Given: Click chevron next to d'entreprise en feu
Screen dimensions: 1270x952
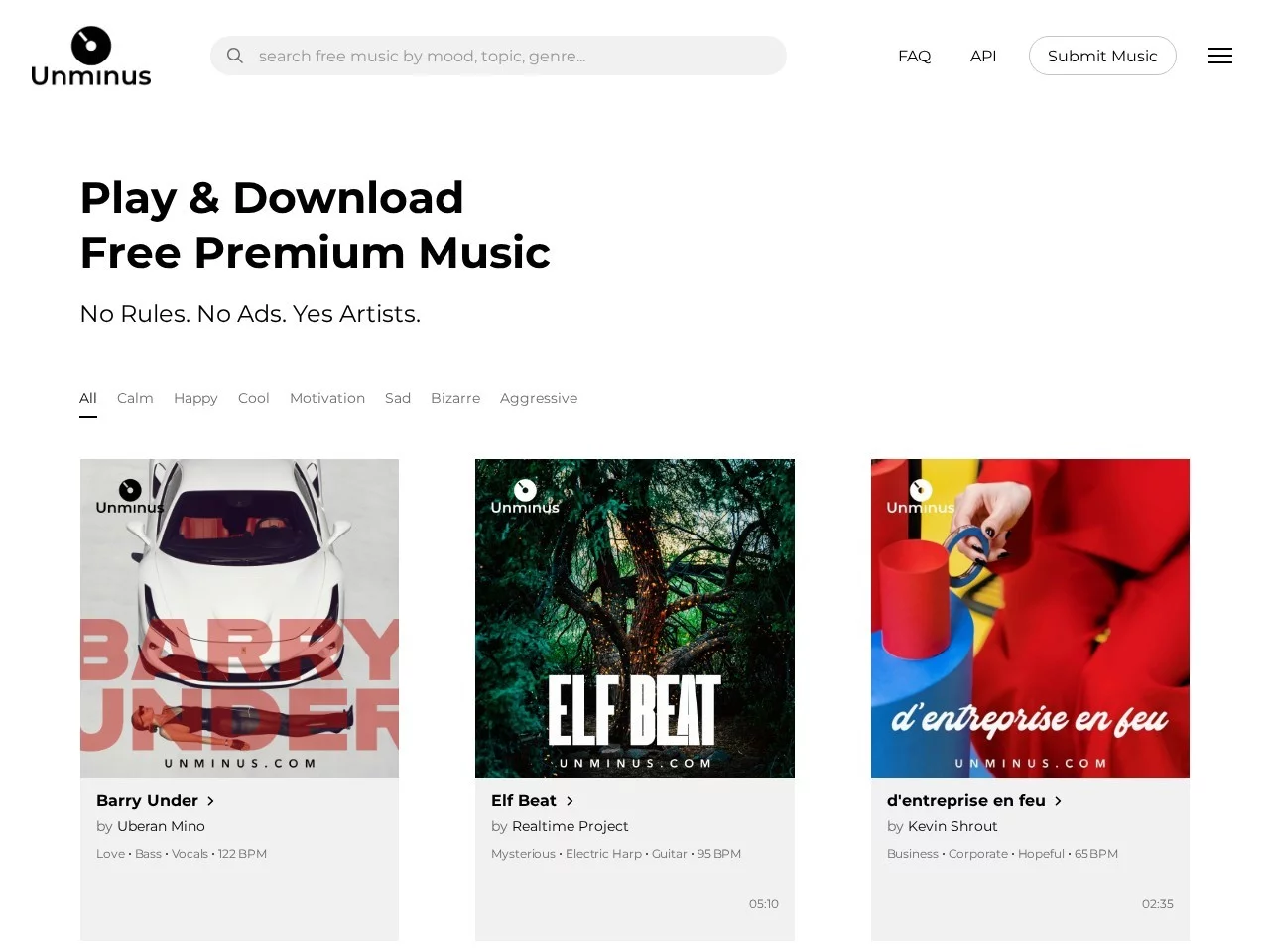Looking at the screenshot, I should (1058, 801).
